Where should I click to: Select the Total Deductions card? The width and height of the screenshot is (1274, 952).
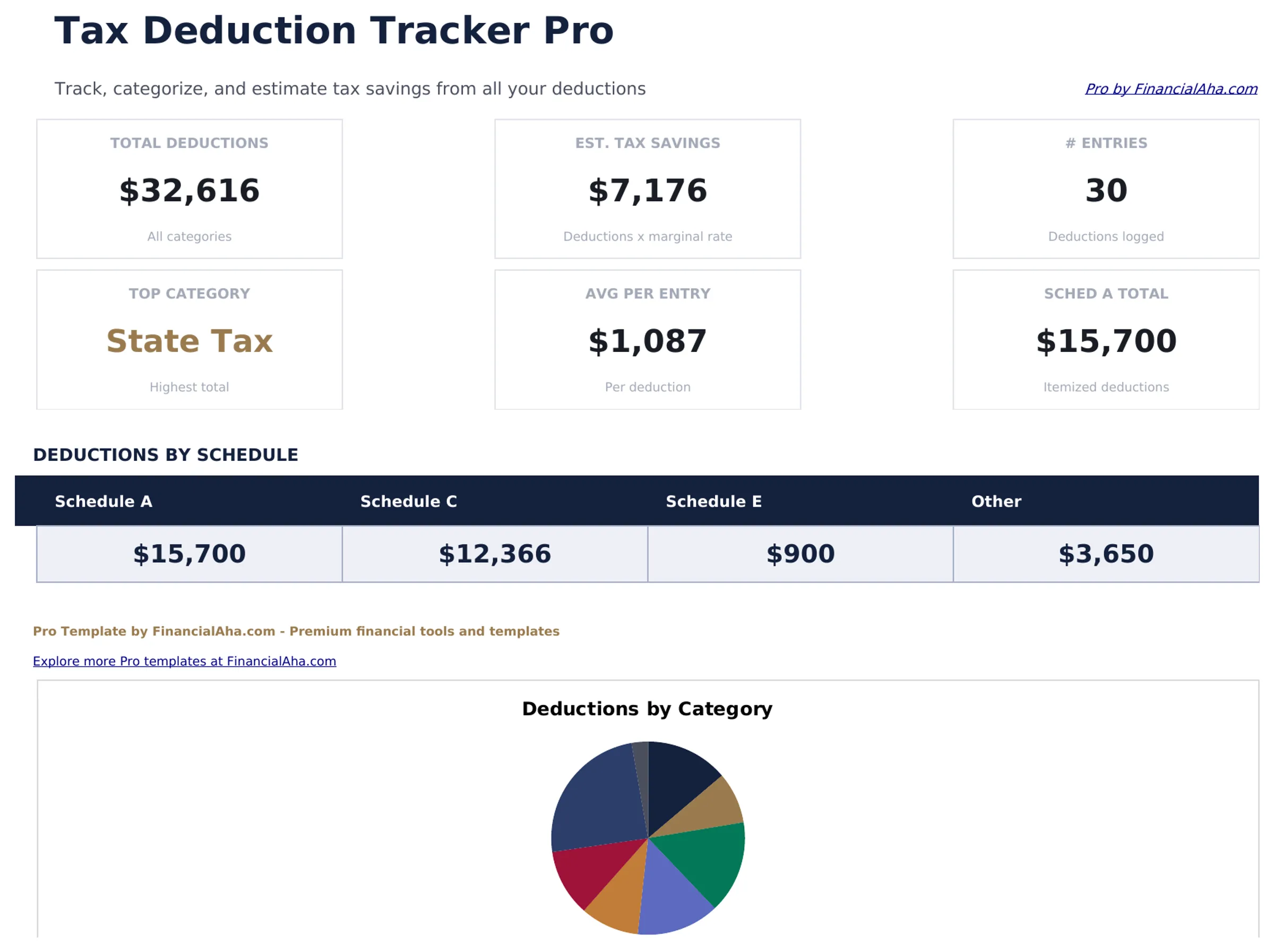tap(189, 188)
